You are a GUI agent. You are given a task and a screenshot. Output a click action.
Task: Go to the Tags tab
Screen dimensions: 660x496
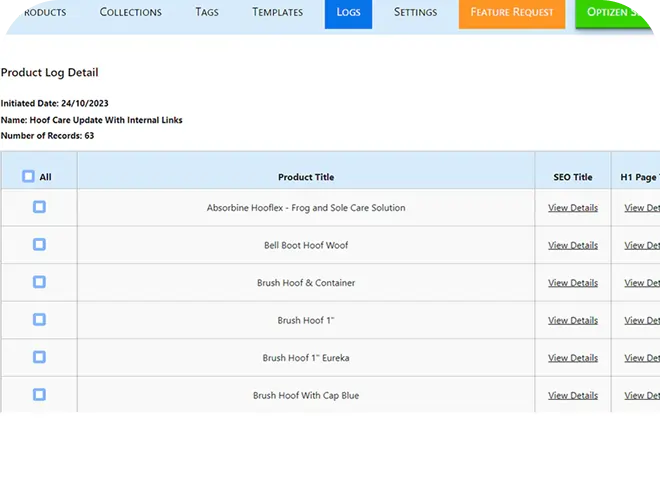coord(207,13)
